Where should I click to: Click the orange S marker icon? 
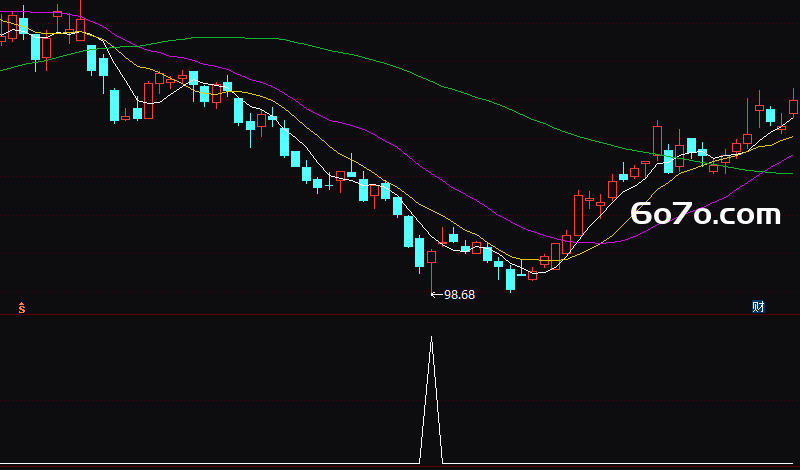point(21,307)
